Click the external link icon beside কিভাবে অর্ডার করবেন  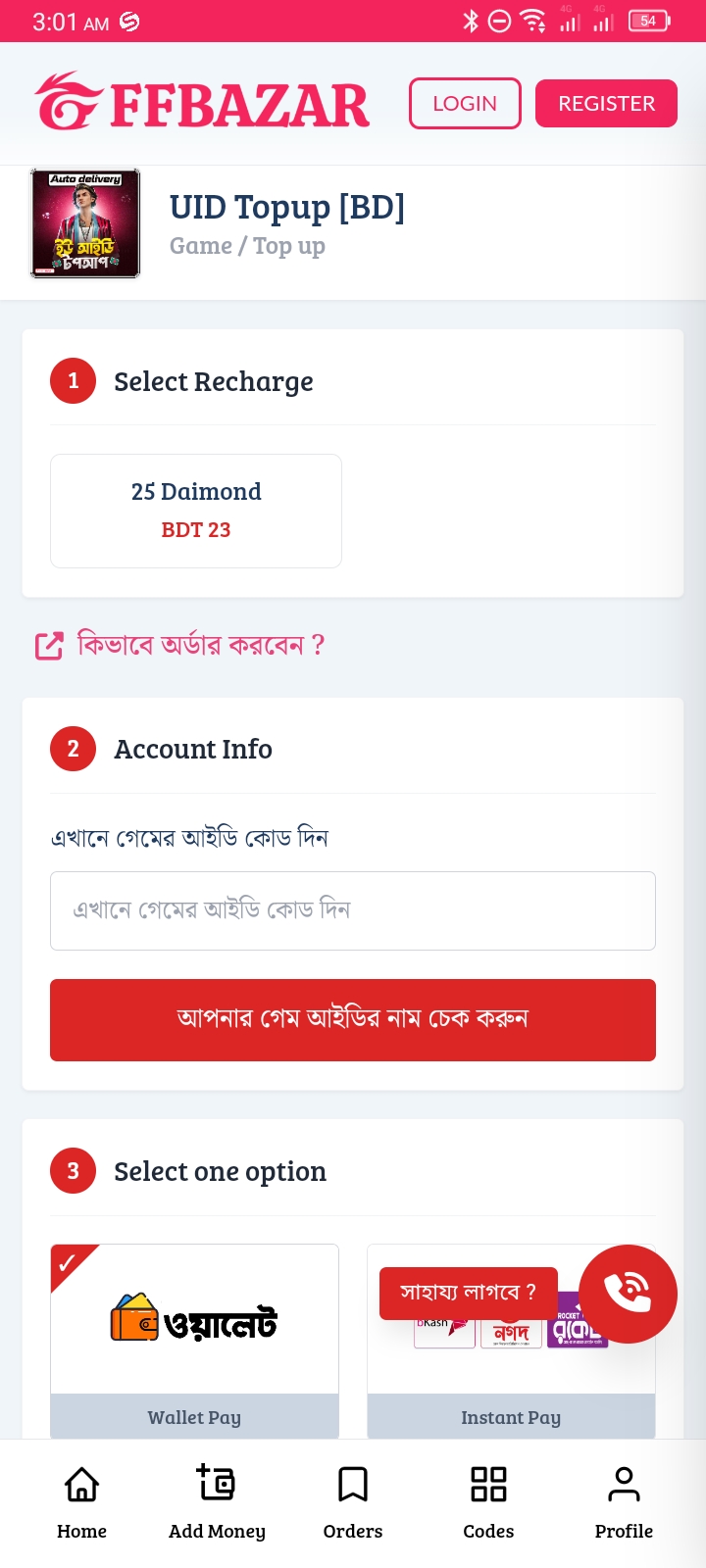(49, 646)
